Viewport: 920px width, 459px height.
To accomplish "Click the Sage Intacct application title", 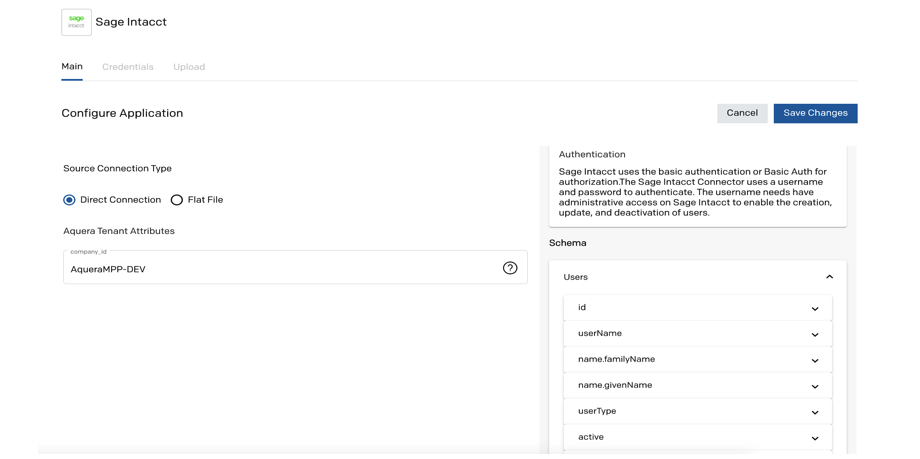I will (x=131, y=22).
